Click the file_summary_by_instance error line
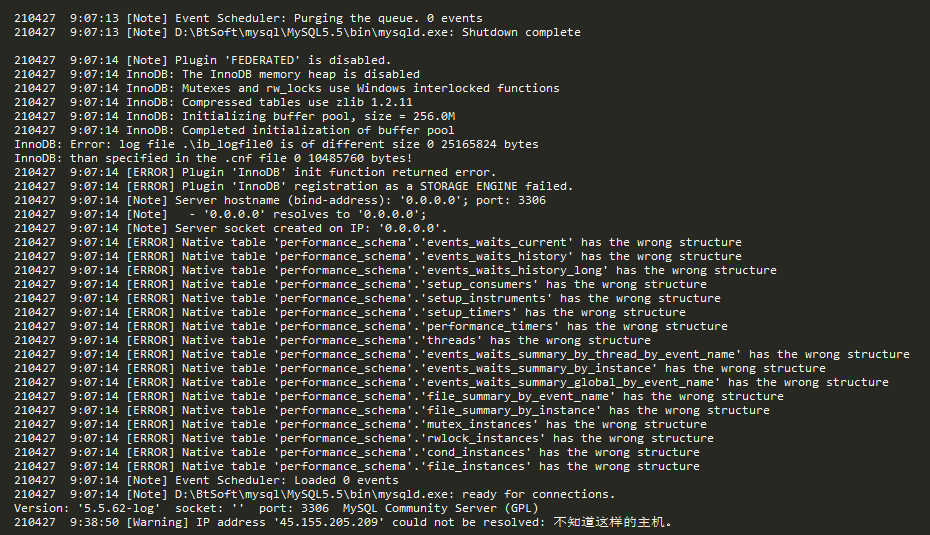The width and height of the screenshot is (930, 535). [392, 410]
